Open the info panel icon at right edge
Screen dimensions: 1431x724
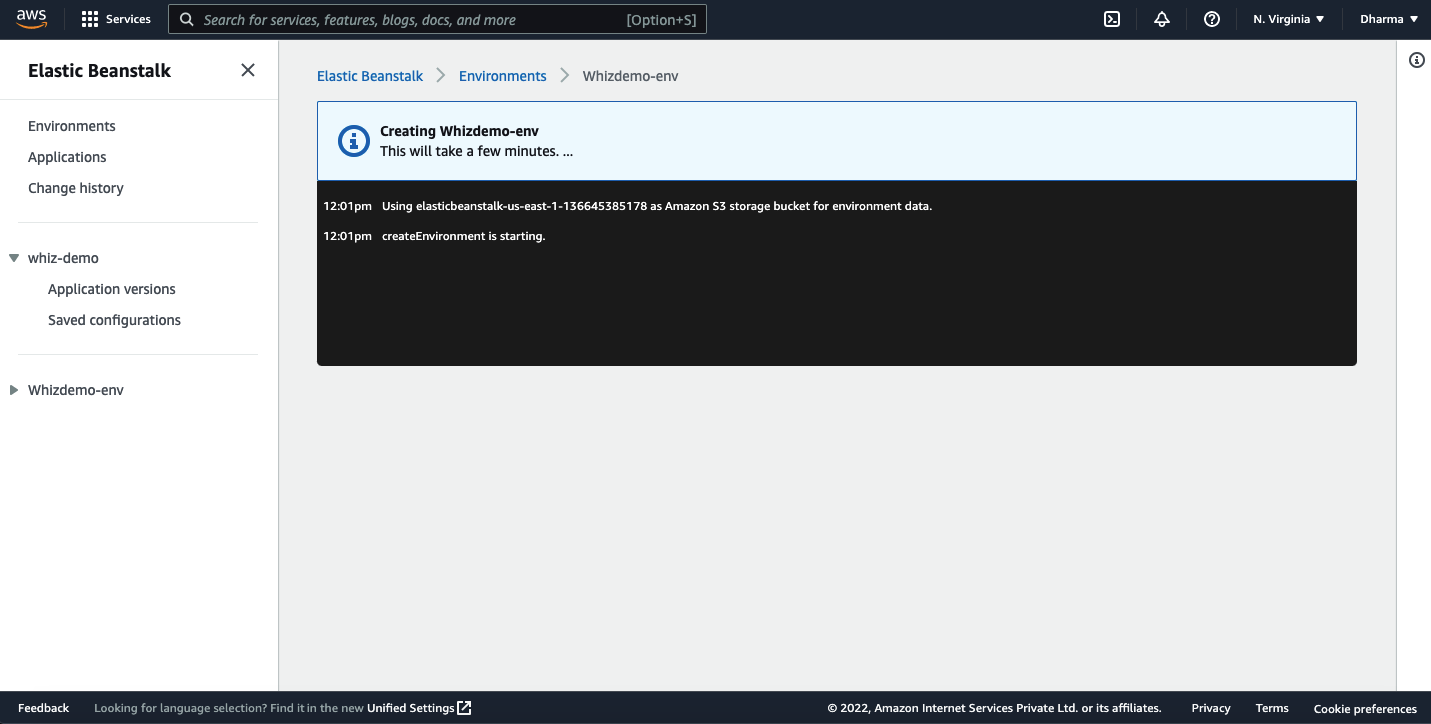coord(1417,60)
